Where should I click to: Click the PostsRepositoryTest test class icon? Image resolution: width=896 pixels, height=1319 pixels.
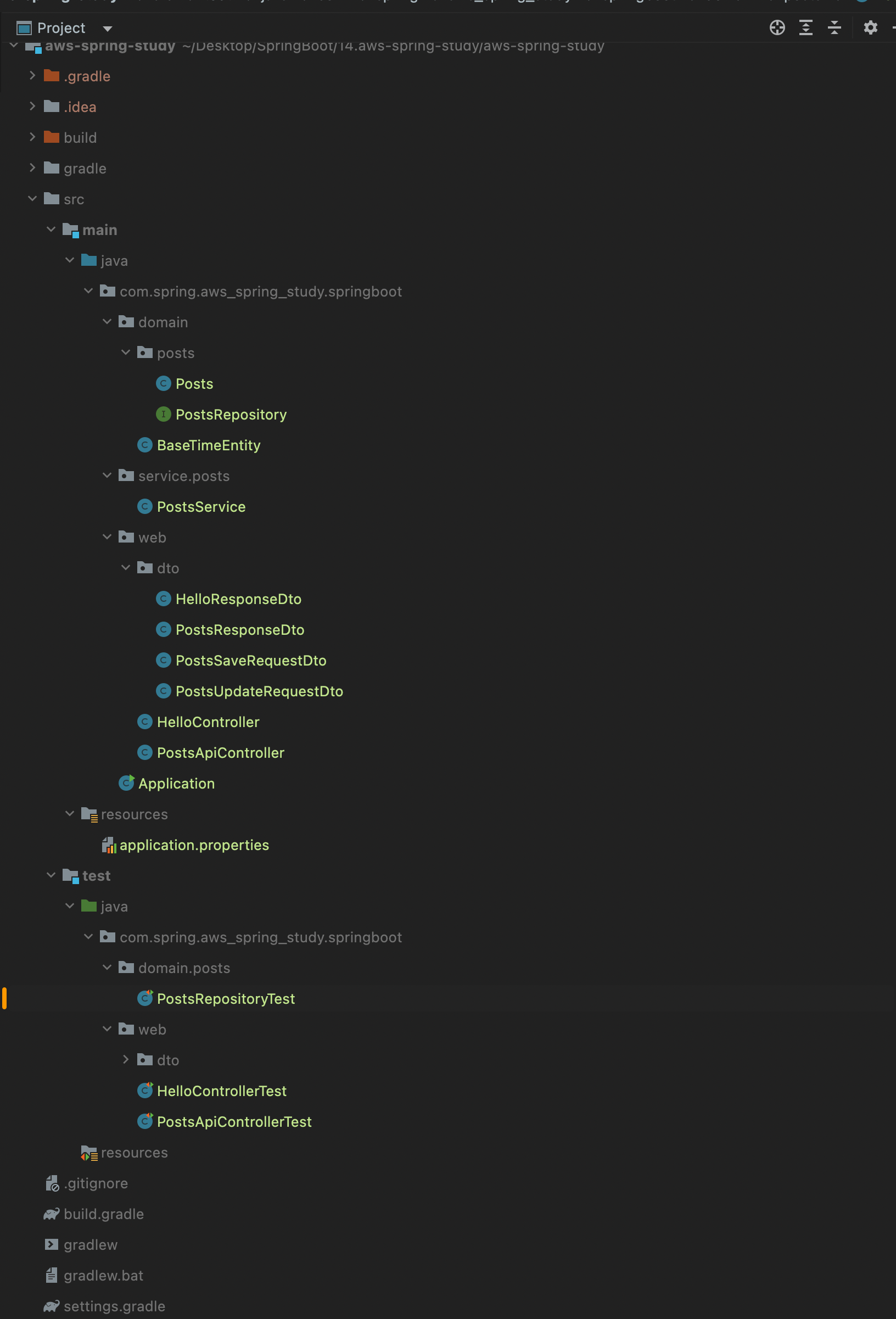click(145, 998)
